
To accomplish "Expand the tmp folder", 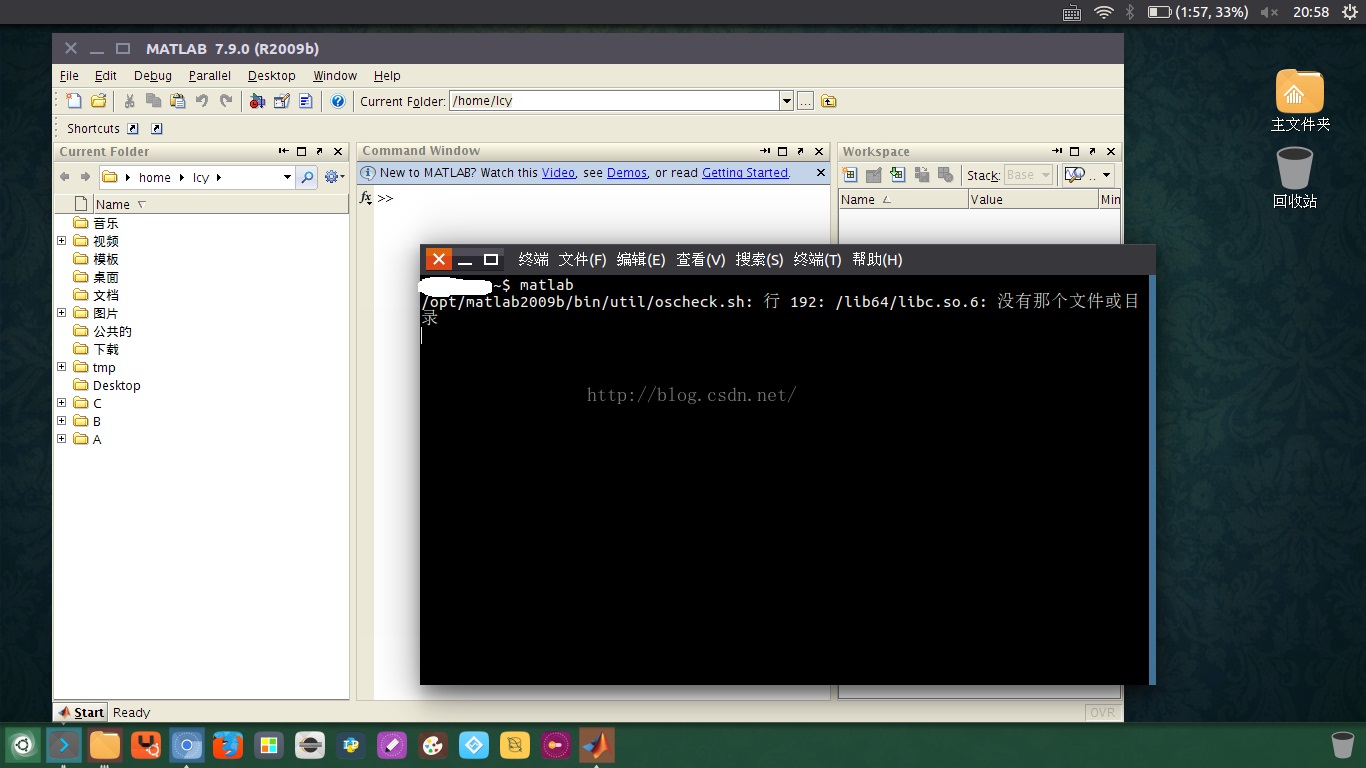I will click(x=62, y=367).
